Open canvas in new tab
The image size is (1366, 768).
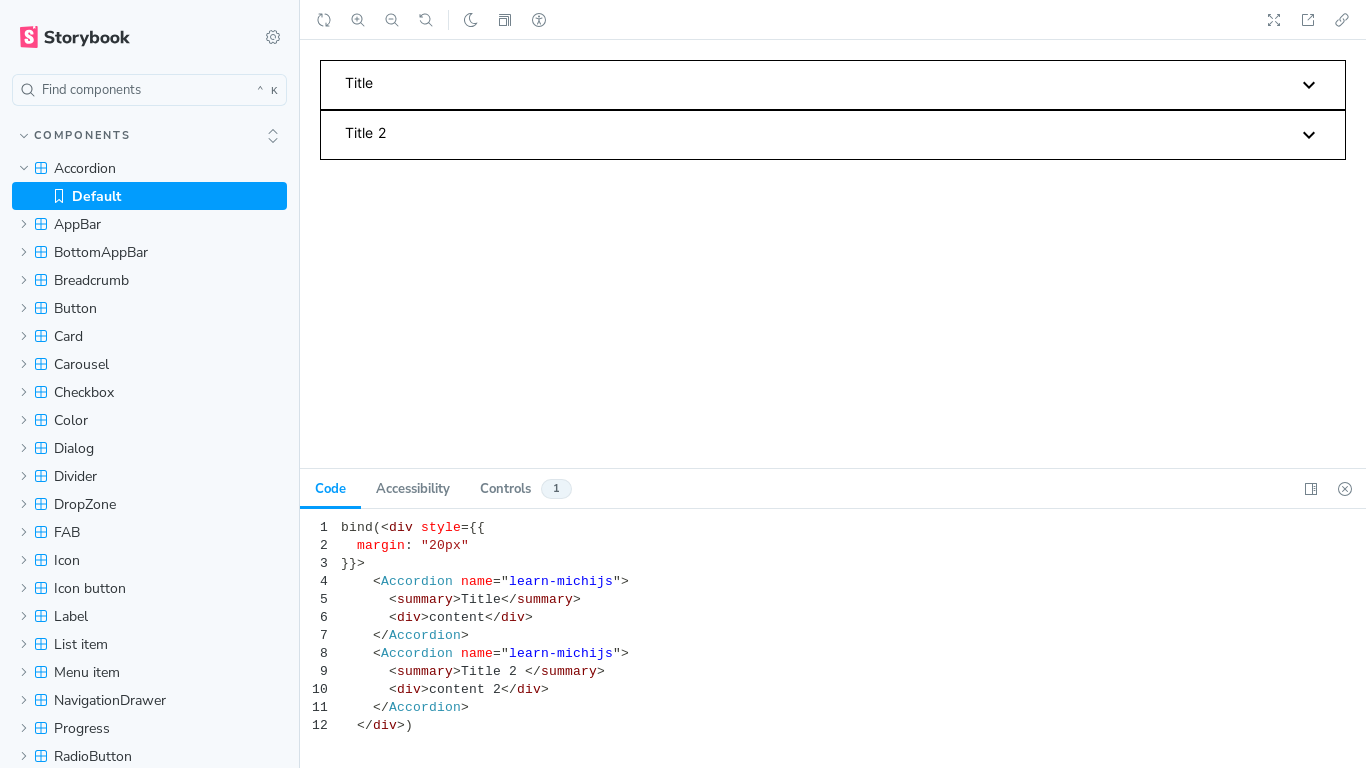tap(1308, 20)
